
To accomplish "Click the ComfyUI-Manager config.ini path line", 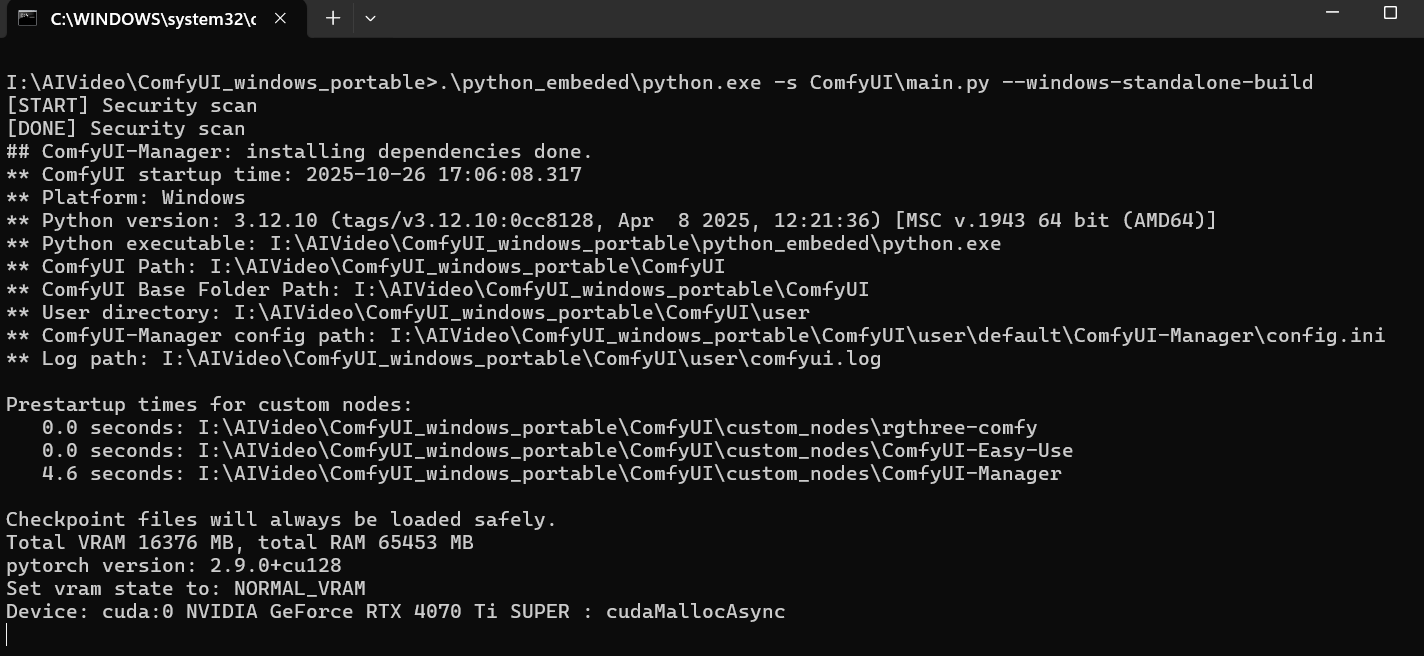I will click(695, 335).
